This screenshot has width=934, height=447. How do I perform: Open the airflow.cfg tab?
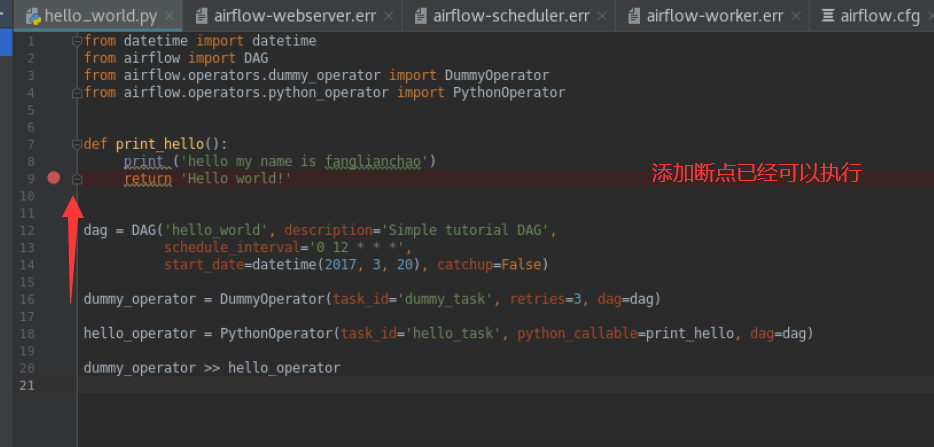(880, 16)
